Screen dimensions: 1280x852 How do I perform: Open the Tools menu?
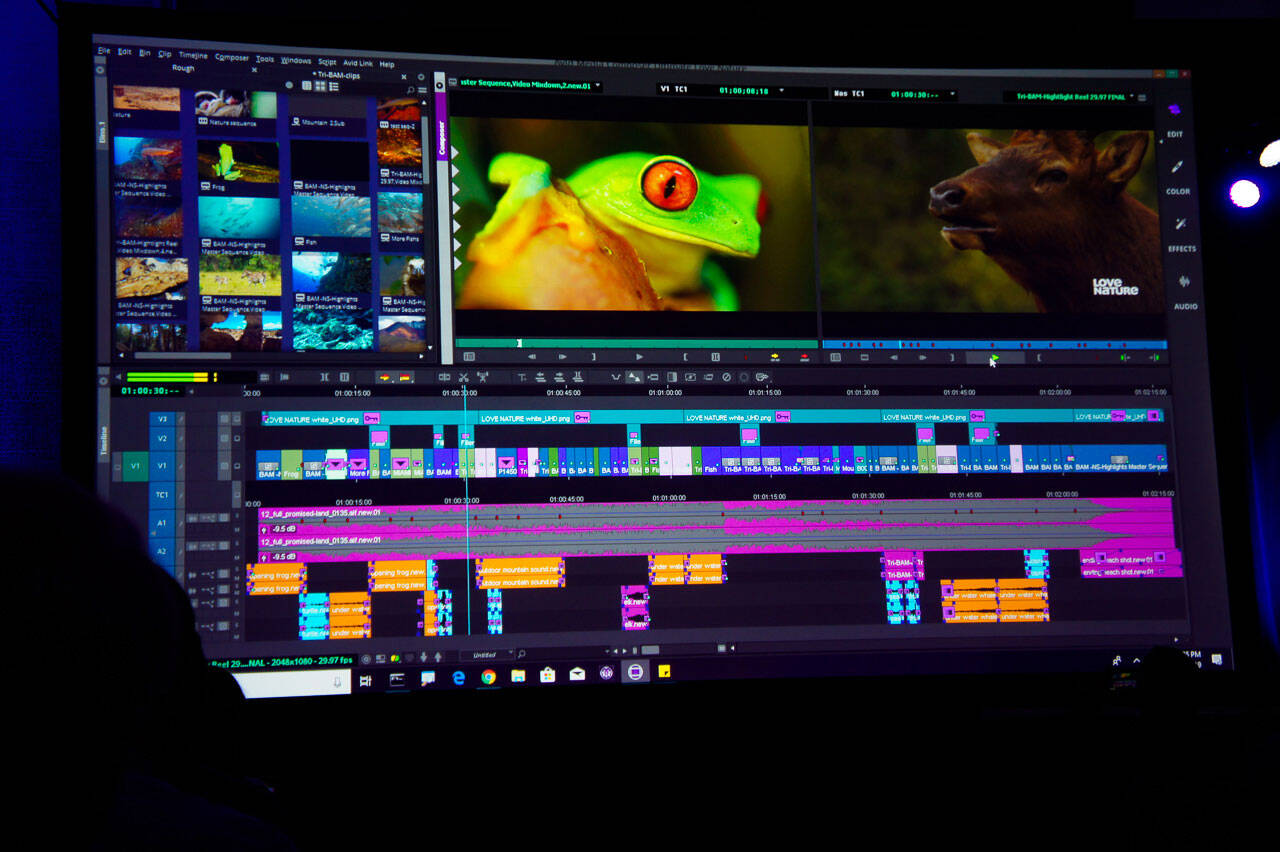265,59
